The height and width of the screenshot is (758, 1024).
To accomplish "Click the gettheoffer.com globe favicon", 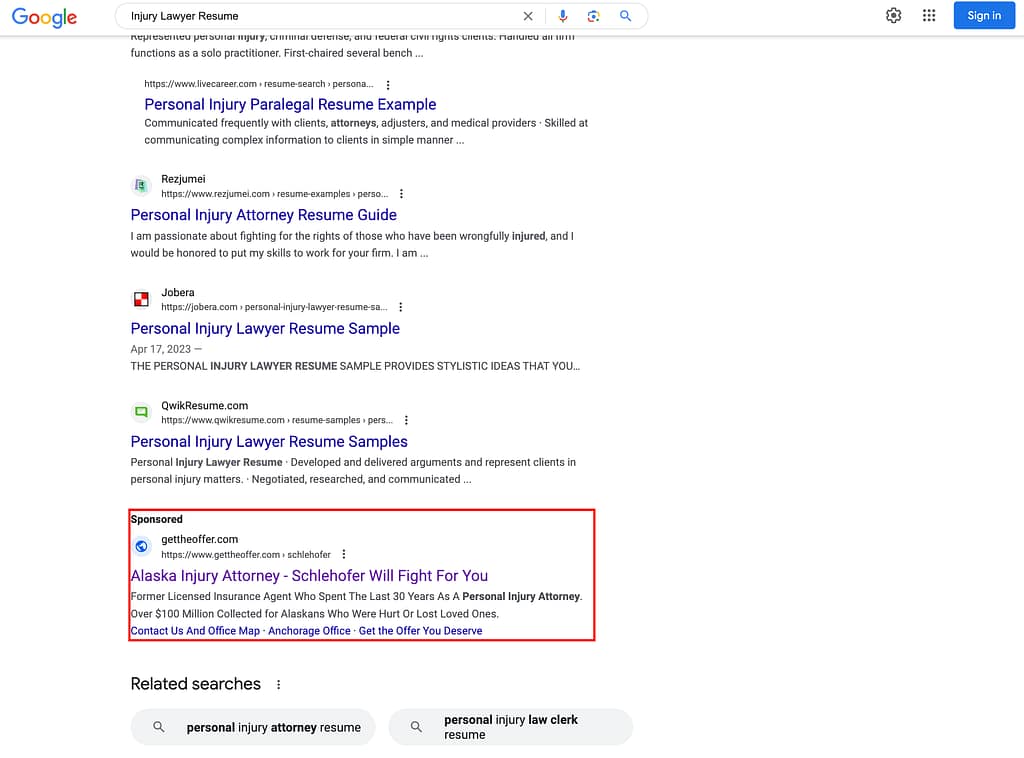I will coord(141,546).
